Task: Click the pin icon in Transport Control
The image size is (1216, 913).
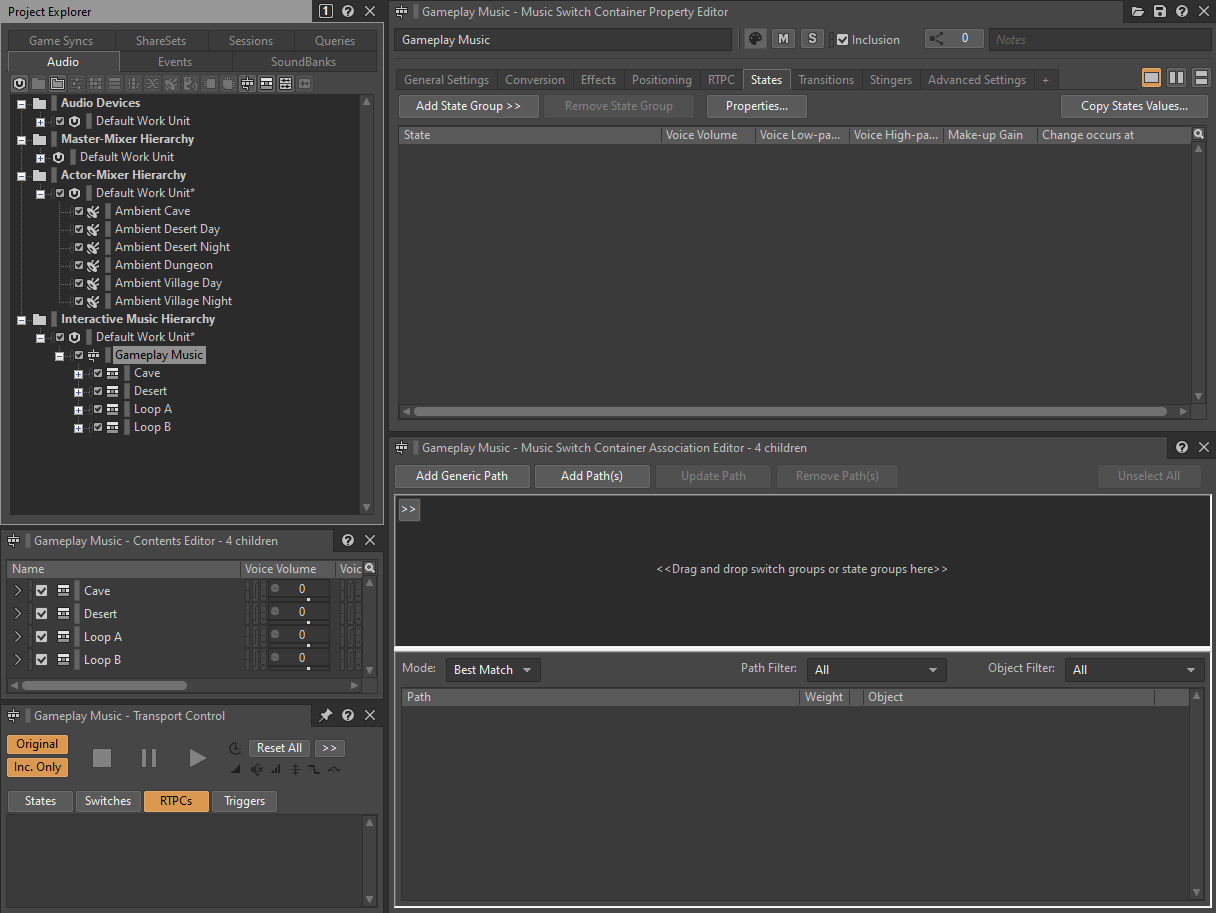Action: pyautogui.click(x=325, y=716)
